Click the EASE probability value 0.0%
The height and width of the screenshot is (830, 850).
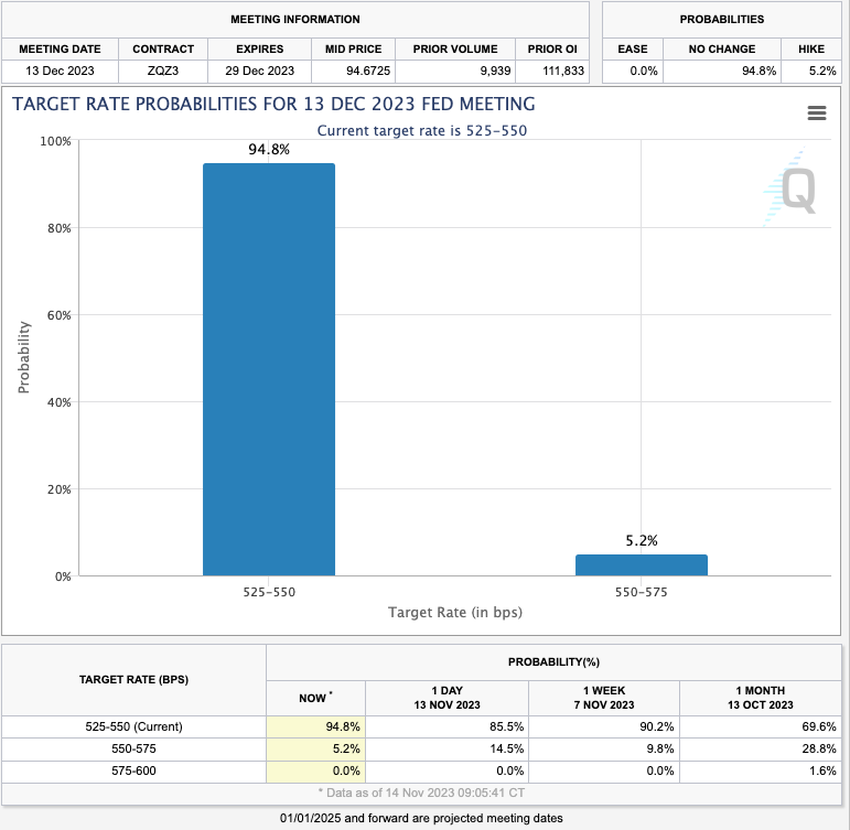point(644,71)
